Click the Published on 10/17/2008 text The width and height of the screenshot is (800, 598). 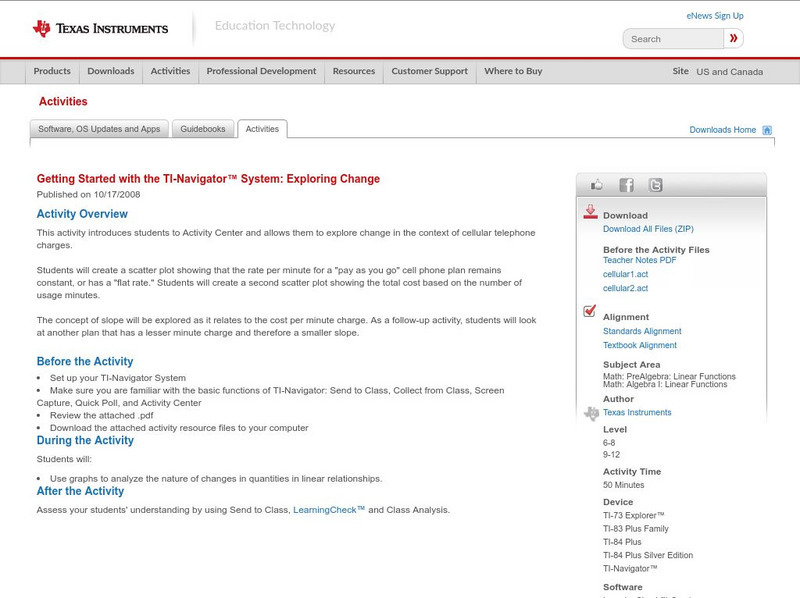click(x=88, y=194)
